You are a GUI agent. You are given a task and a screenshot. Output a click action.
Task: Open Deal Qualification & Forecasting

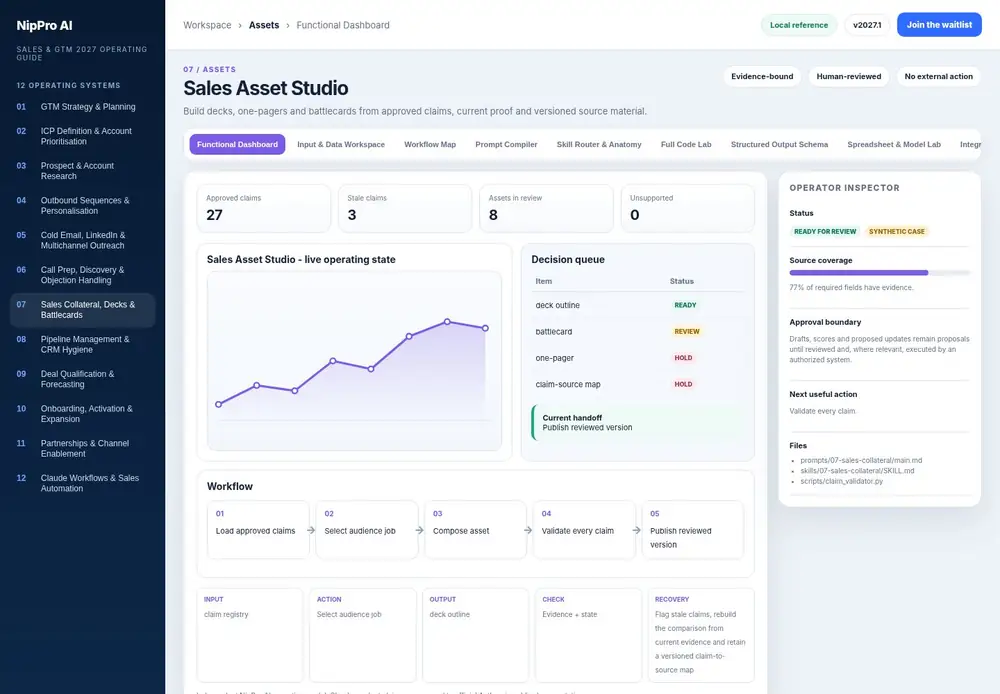click(x=82, y=379)
